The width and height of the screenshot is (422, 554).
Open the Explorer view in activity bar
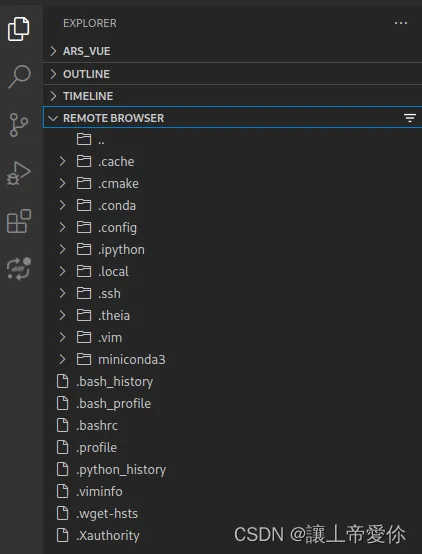pyautogui.click(x=18, y=29)
